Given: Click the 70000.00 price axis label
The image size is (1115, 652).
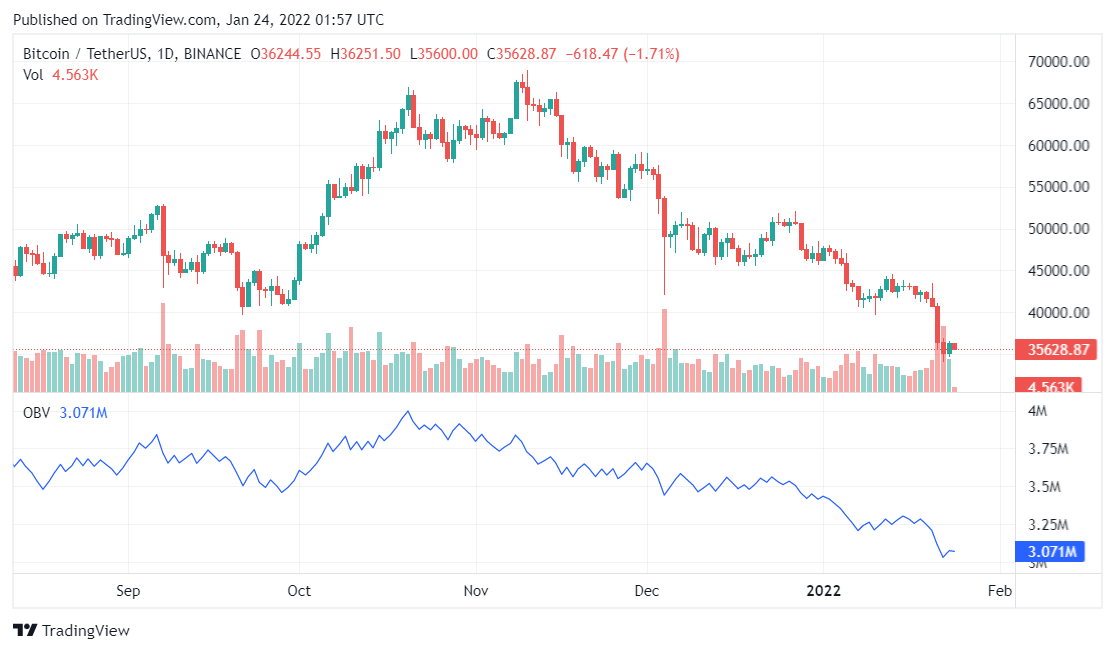Looking at the screenshot, I should coord(1059,62).
